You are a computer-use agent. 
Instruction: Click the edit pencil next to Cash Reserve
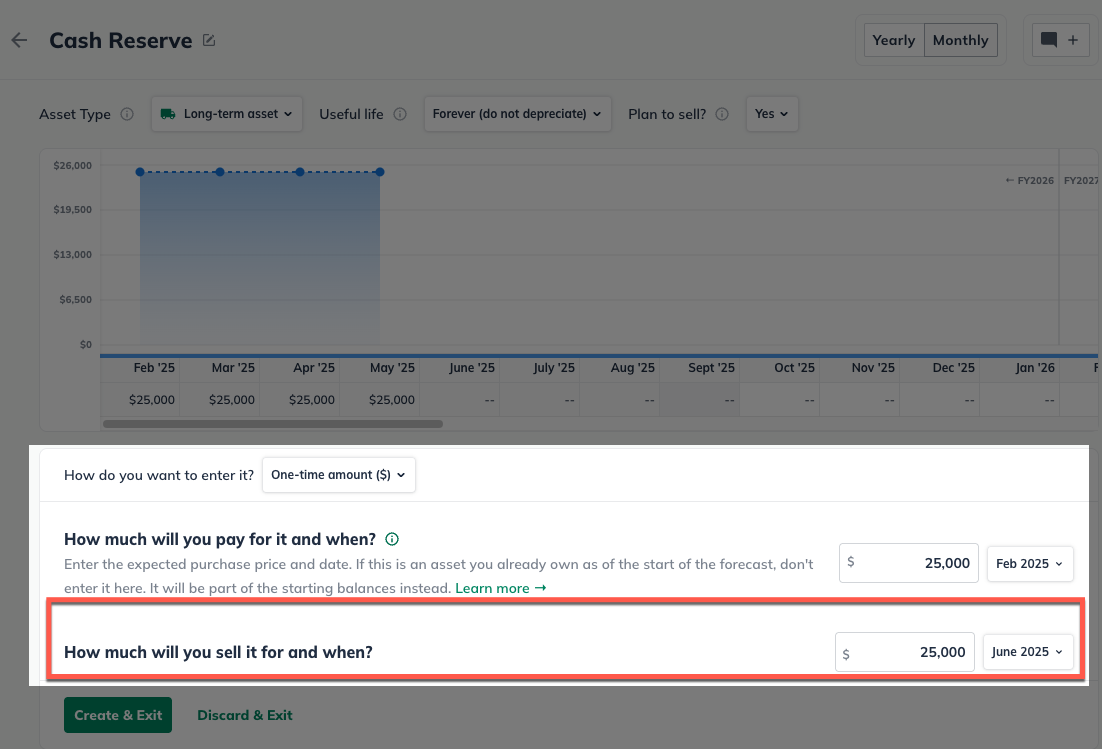pos(209,41)
